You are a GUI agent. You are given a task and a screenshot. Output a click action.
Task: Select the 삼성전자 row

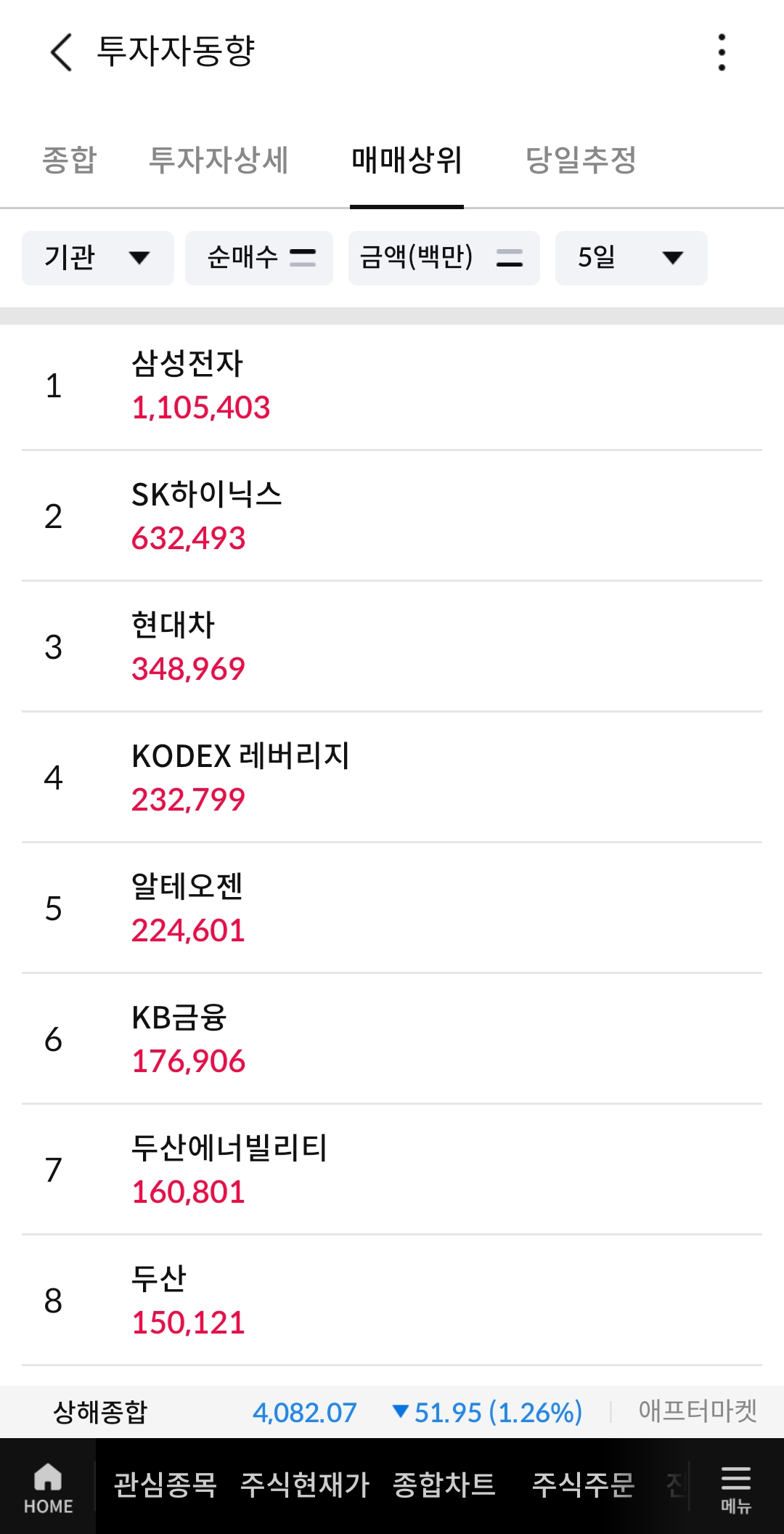pyautogui.click(x=392, y=386)
